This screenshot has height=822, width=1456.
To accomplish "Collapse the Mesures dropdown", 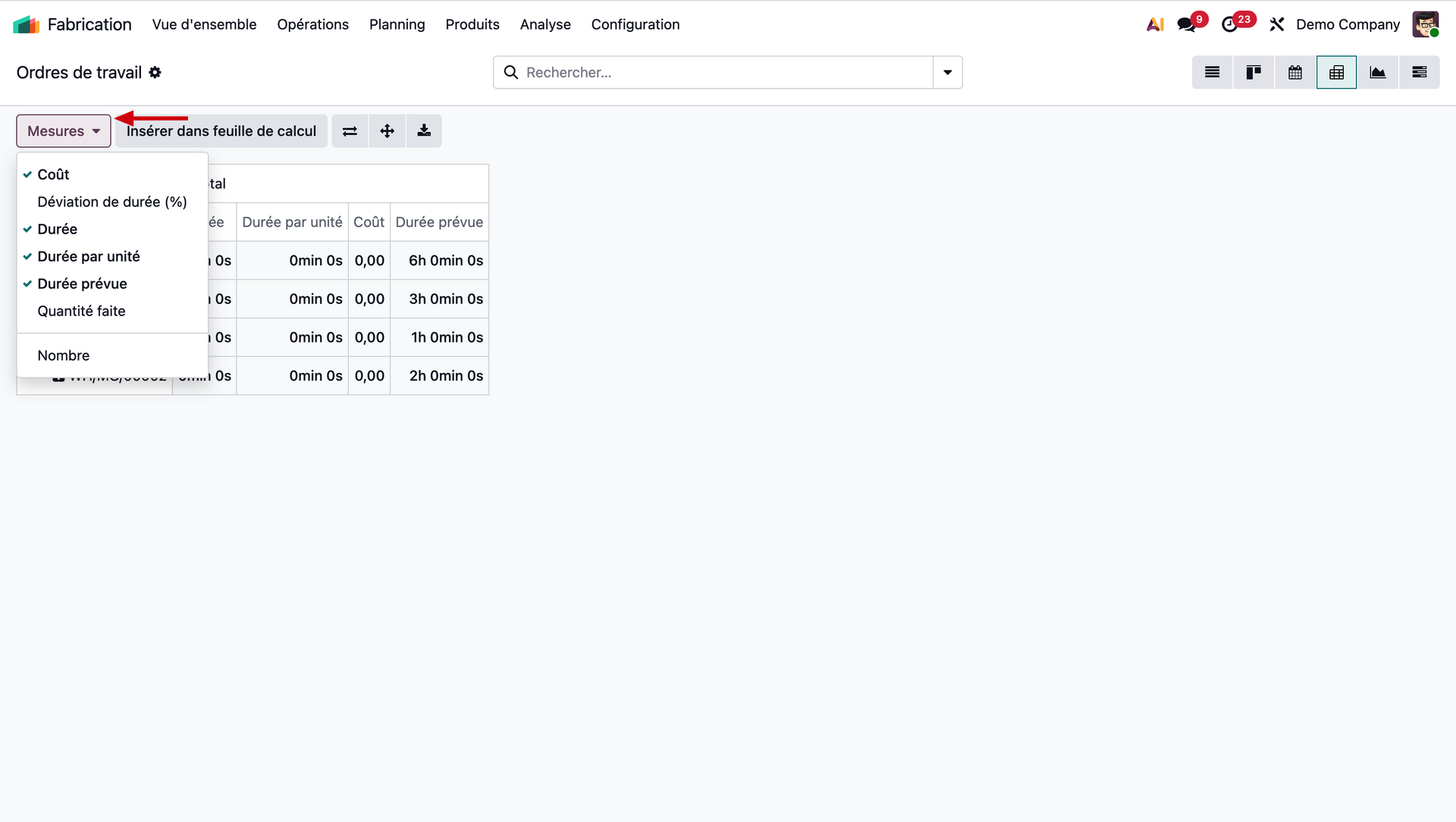I will tap(64, 131).
